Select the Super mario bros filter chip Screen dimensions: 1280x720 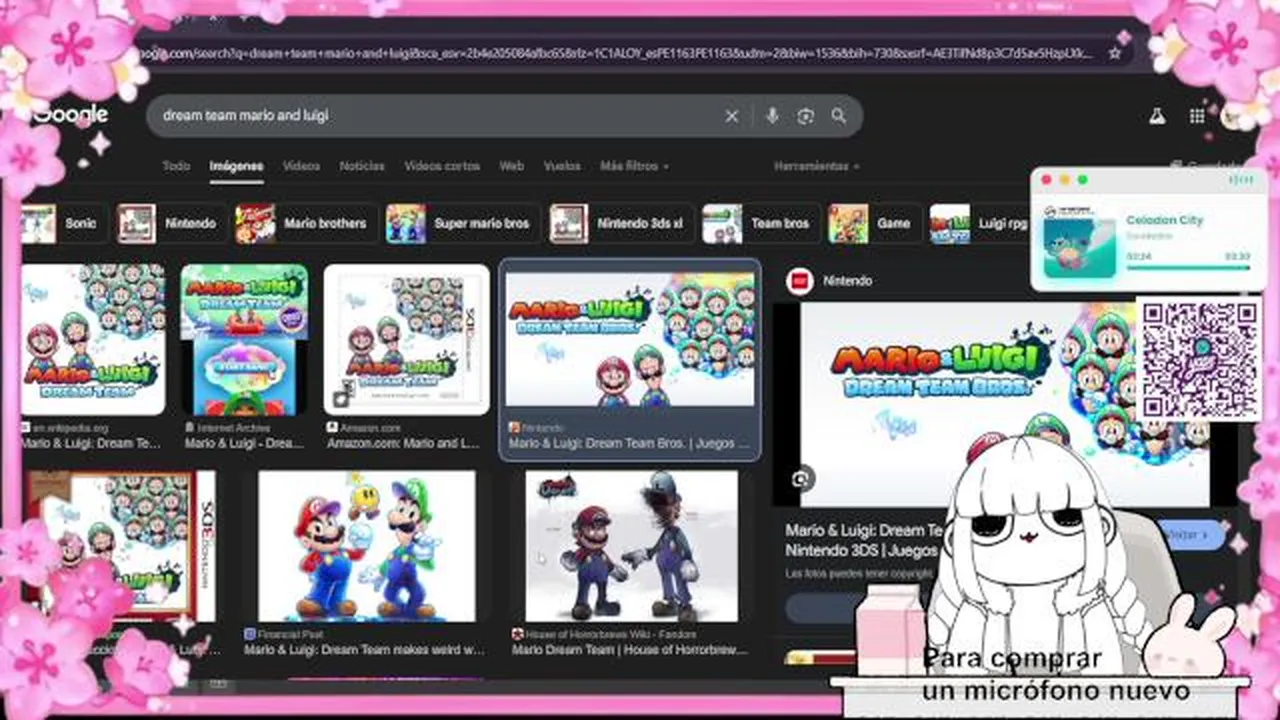[462, 224]
